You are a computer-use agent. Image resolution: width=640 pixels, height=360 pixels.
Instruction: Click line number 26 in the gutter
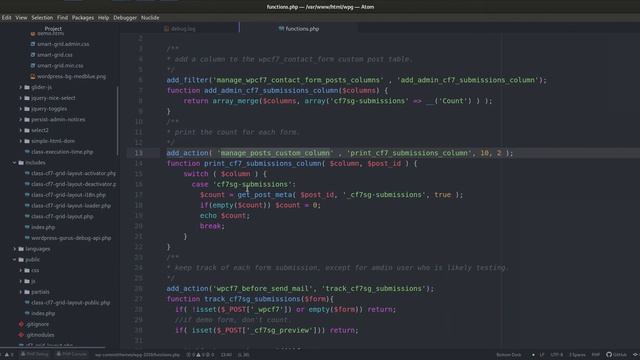pos(139,289)
